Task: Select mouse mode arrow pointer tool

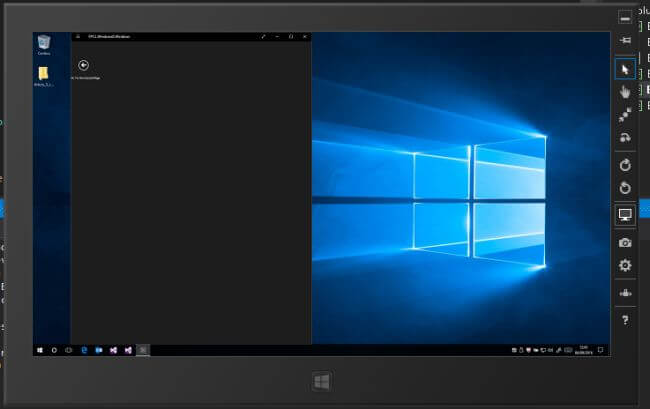Action: 625,69
